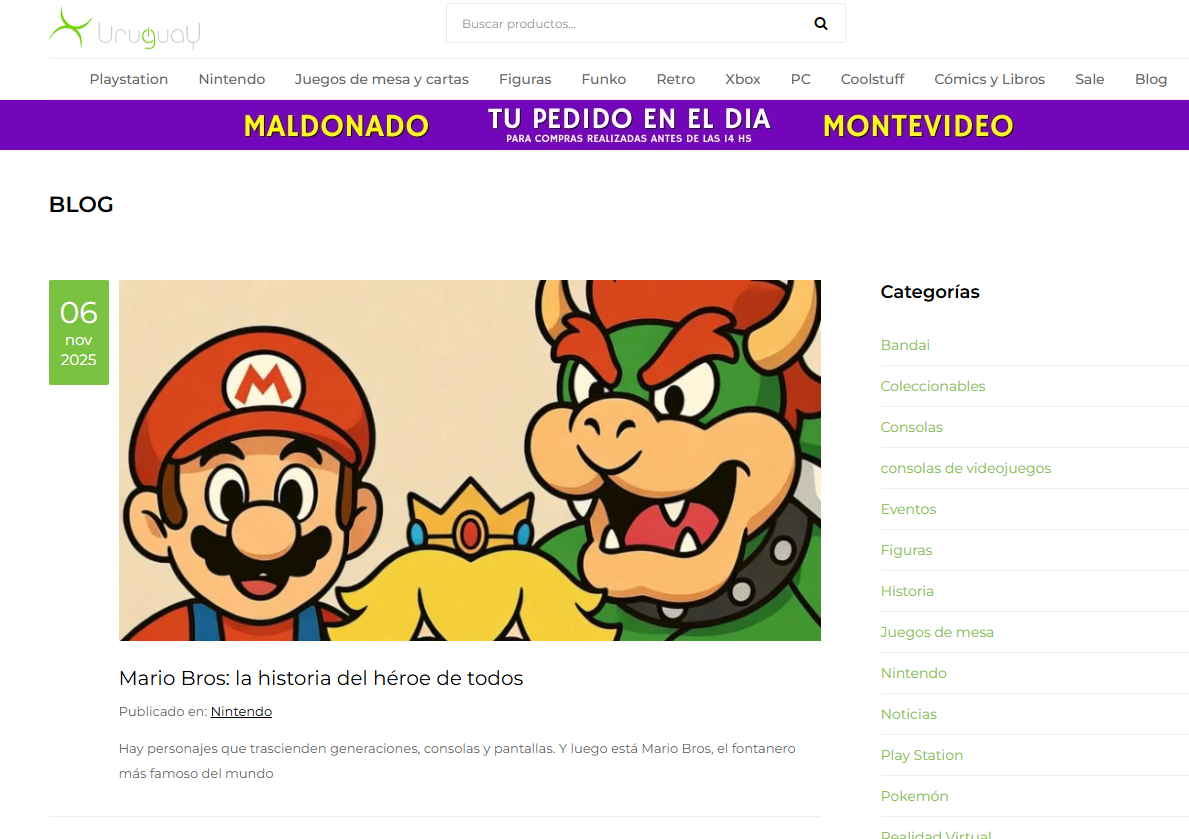Open the Bandai category link
This screenshot has width=1189, height=839.
coord(905,344)
